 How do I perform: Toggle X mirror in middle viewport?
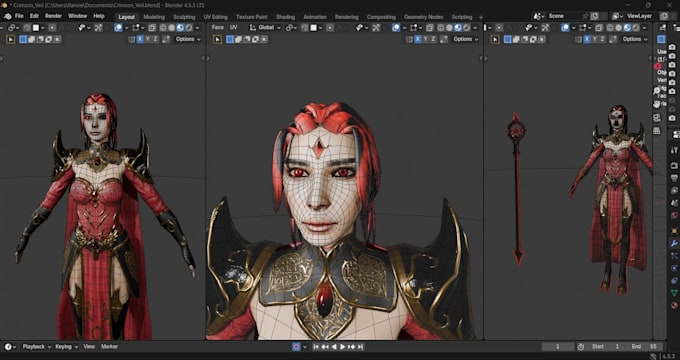pyautogui.click(x=418, y=39)
